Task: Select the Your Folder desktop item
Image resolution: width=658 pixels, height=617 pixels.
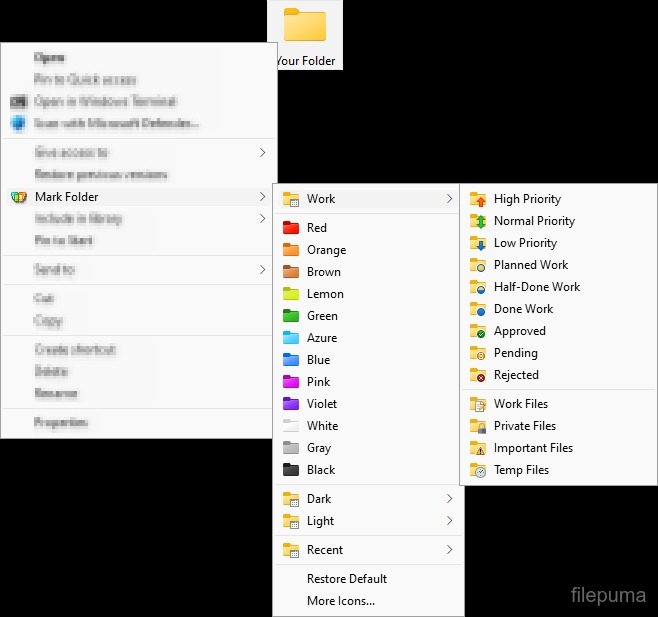Action: 305,34
